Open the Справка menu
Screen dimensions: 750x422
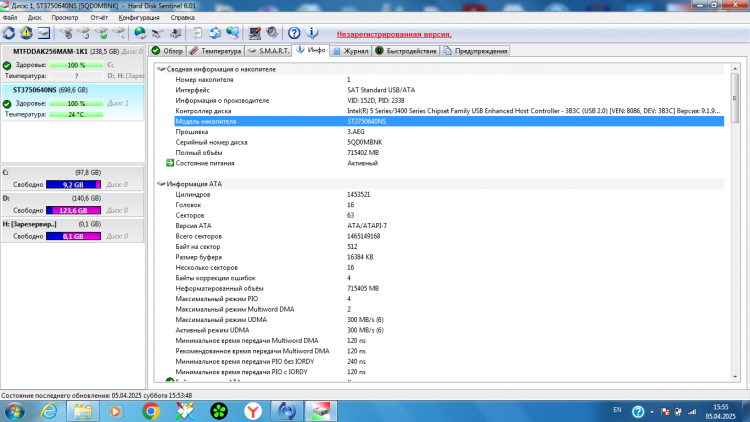tap(182, 17)
